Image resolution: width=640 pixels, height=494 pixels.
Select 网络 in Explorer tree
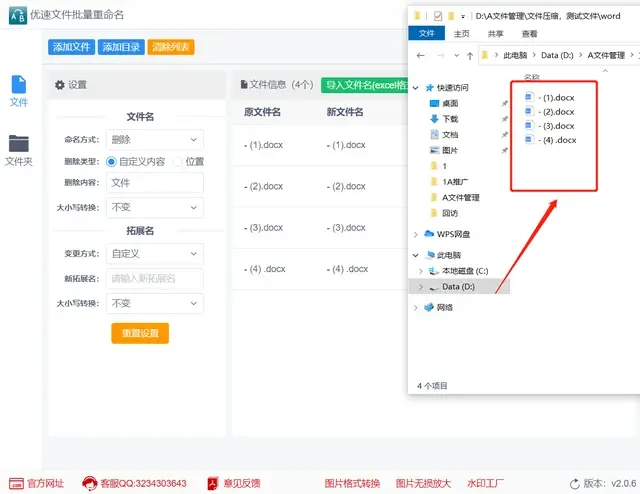[x=444, y=307]
